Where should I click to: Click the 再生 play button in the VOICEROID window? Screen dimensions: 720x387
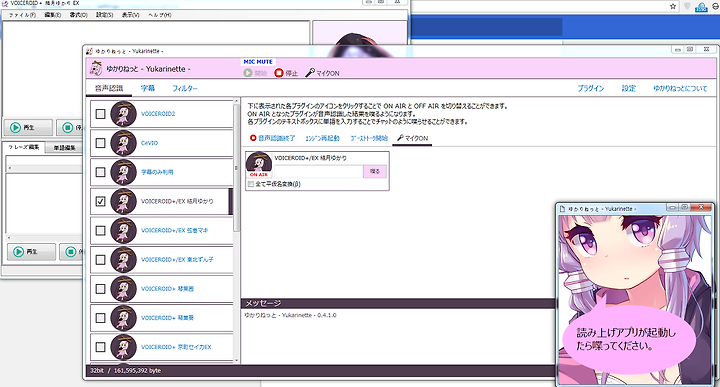pos(28,127)
